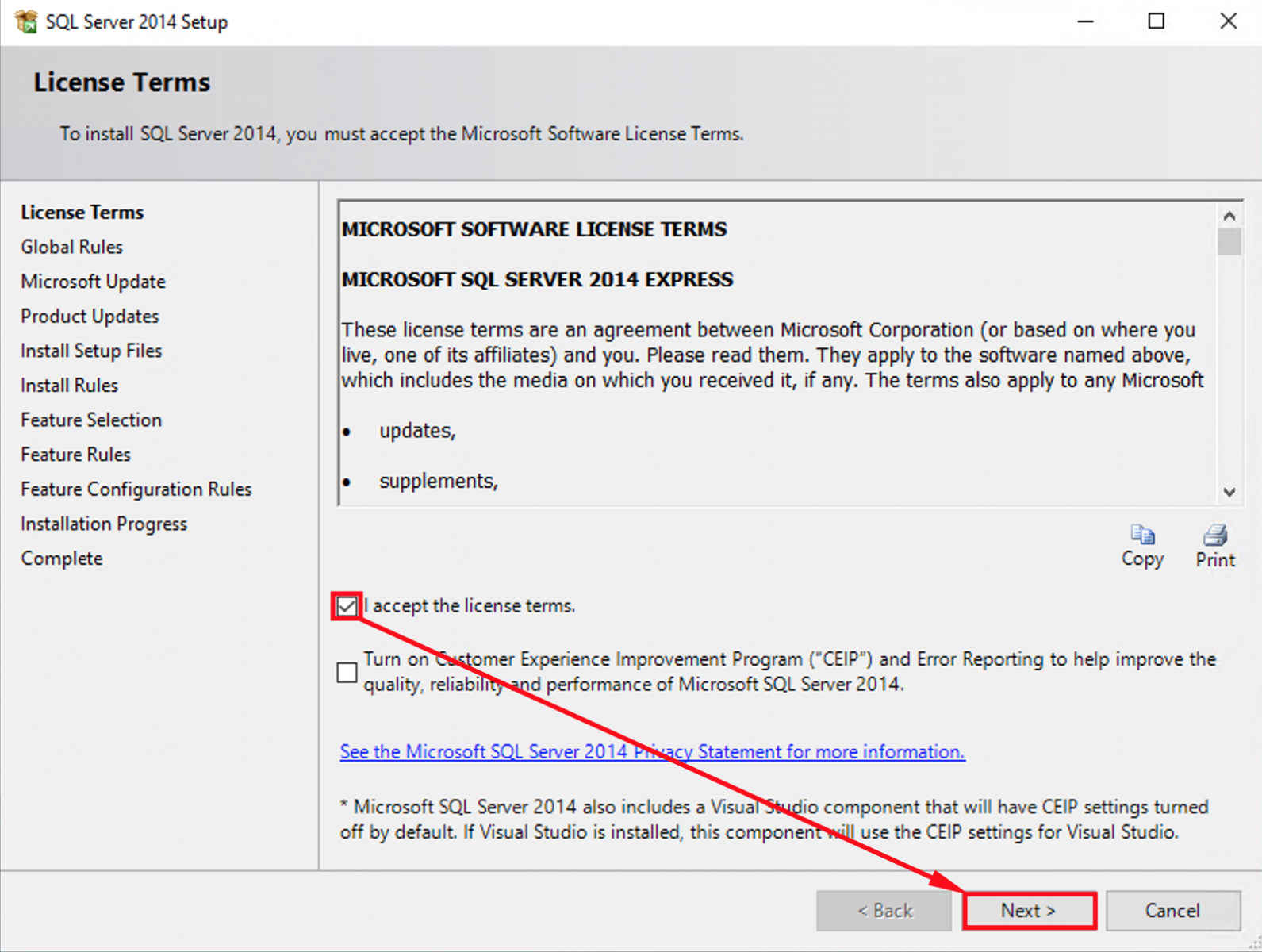Image resolution: width=1262 pixels, height=952 pixels.
Task: Open the SQL Server 2014 Privacy Statement link
Action: click(652, 751)
